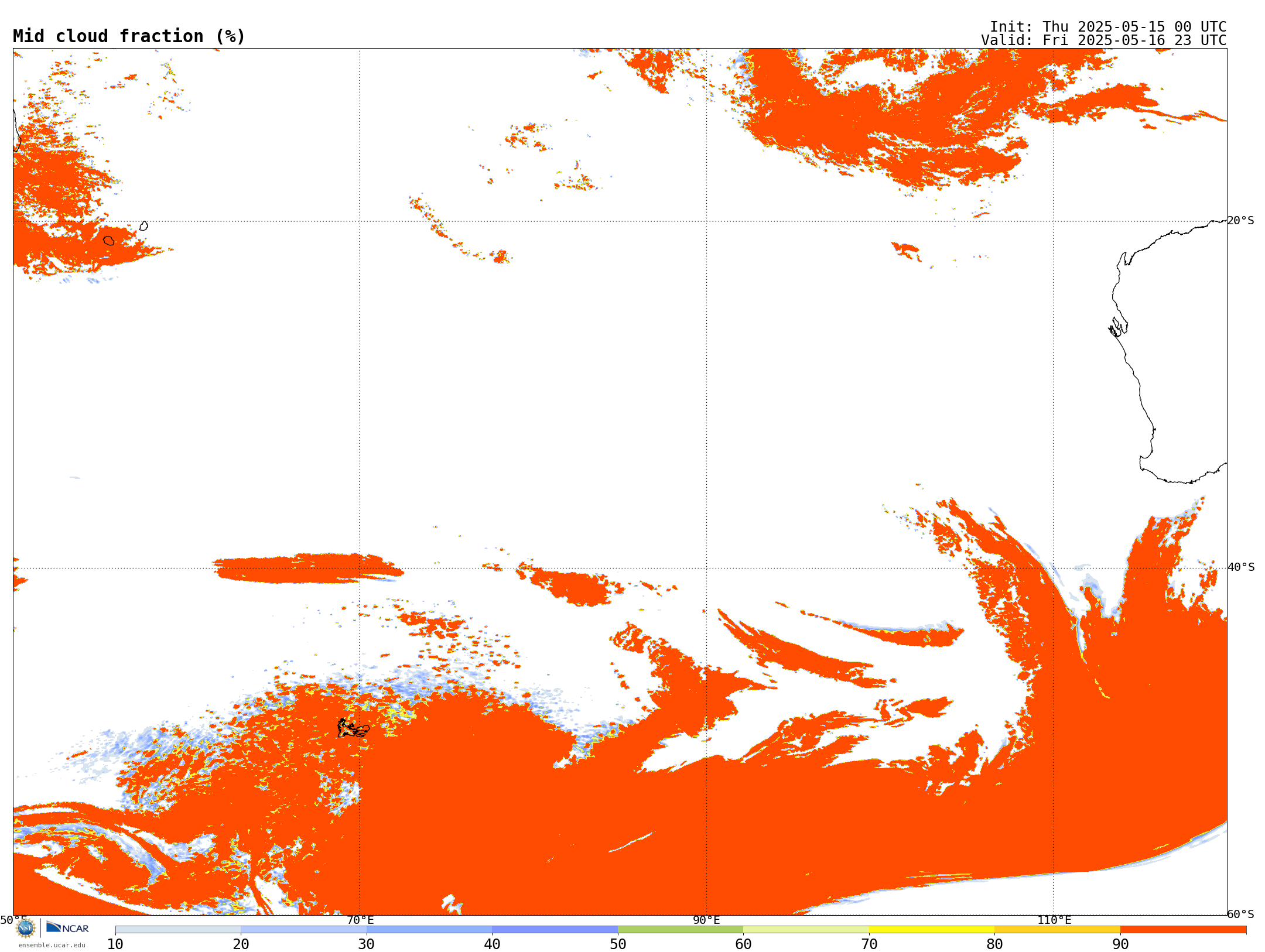Click the 30-40 blue colorbar segment
Screen dimensions: 1265x952
tap(429, 930)
